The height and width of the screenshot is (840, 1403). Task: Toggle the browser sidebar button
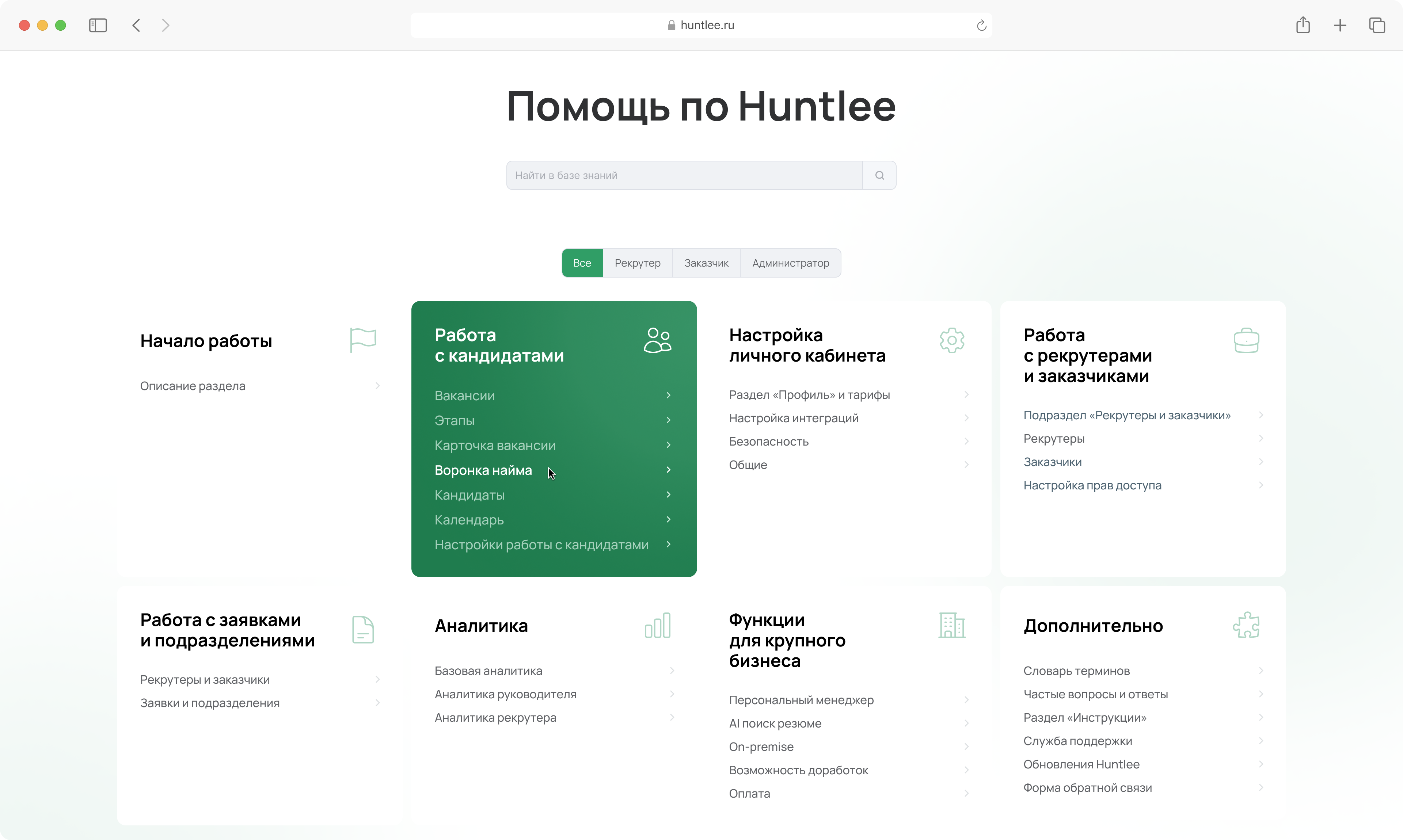(x=98, y=26)
